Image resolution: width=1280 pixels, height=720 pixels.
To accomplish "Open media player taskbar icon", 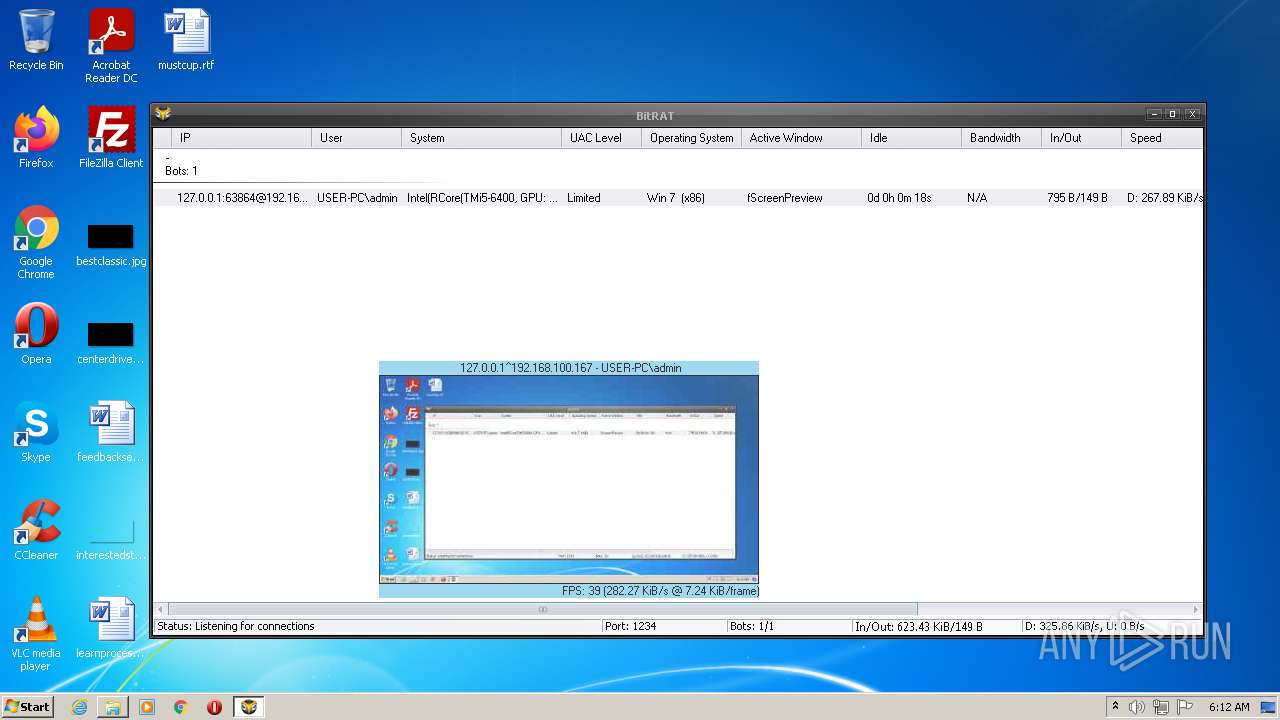I will [x=147, y=707].
